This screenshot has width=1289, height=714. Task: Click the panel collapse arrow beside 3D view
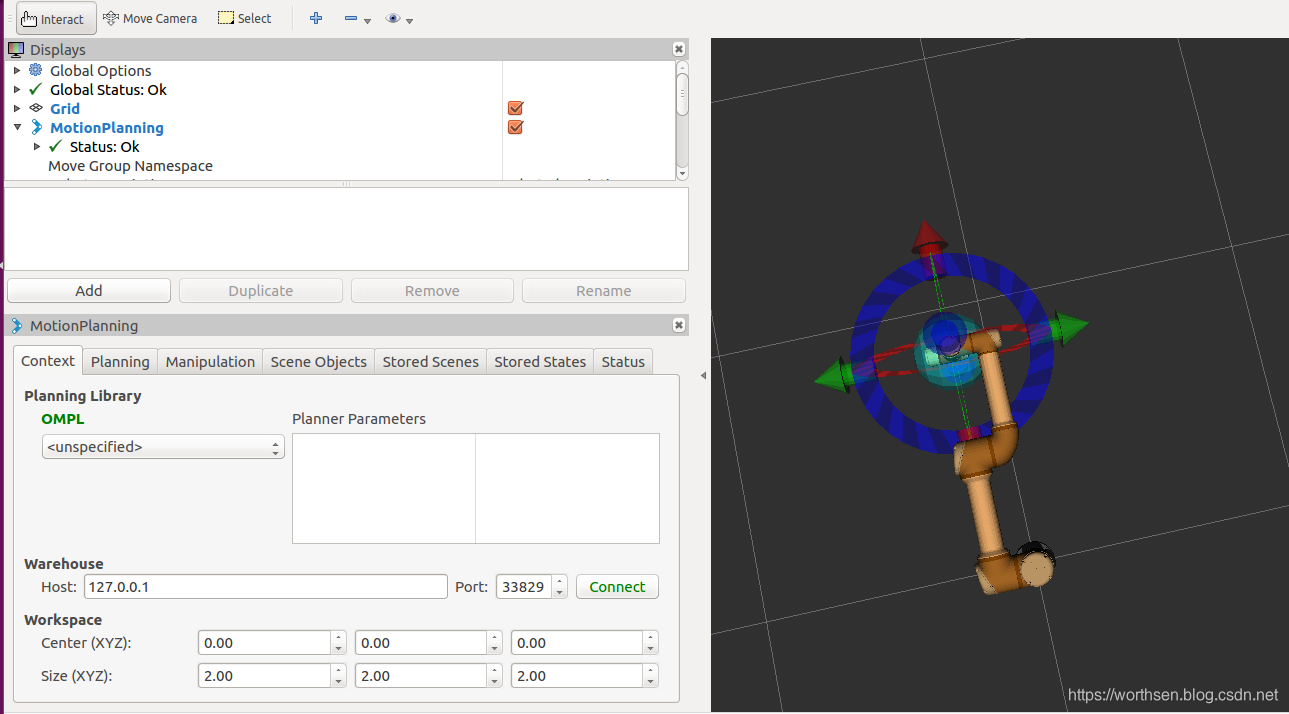tap(703, 375)
